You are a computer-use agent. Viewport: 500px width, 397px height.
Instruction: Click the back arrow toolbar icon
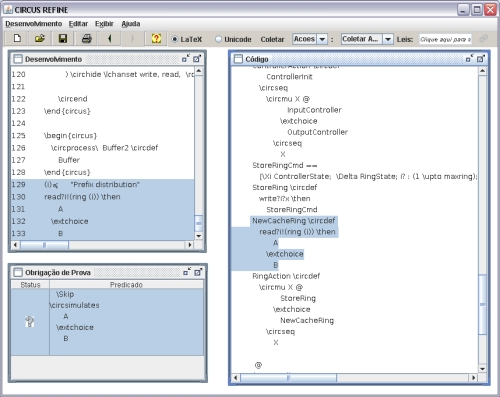109,39
